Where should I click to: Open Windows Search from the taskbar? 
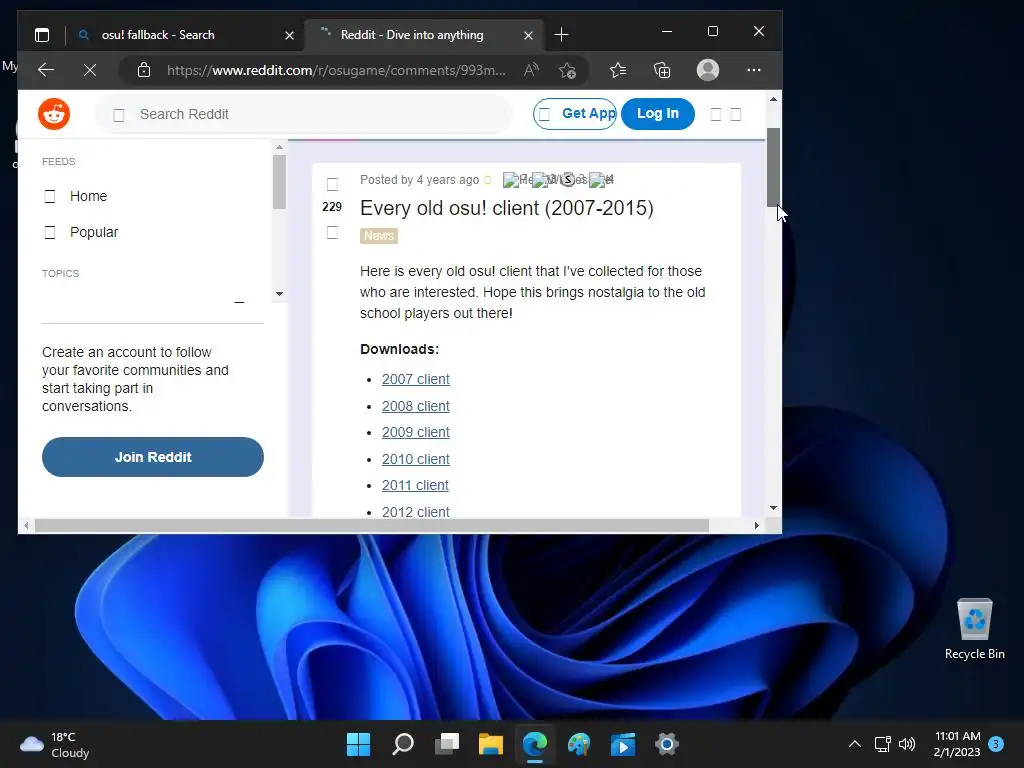402,744
